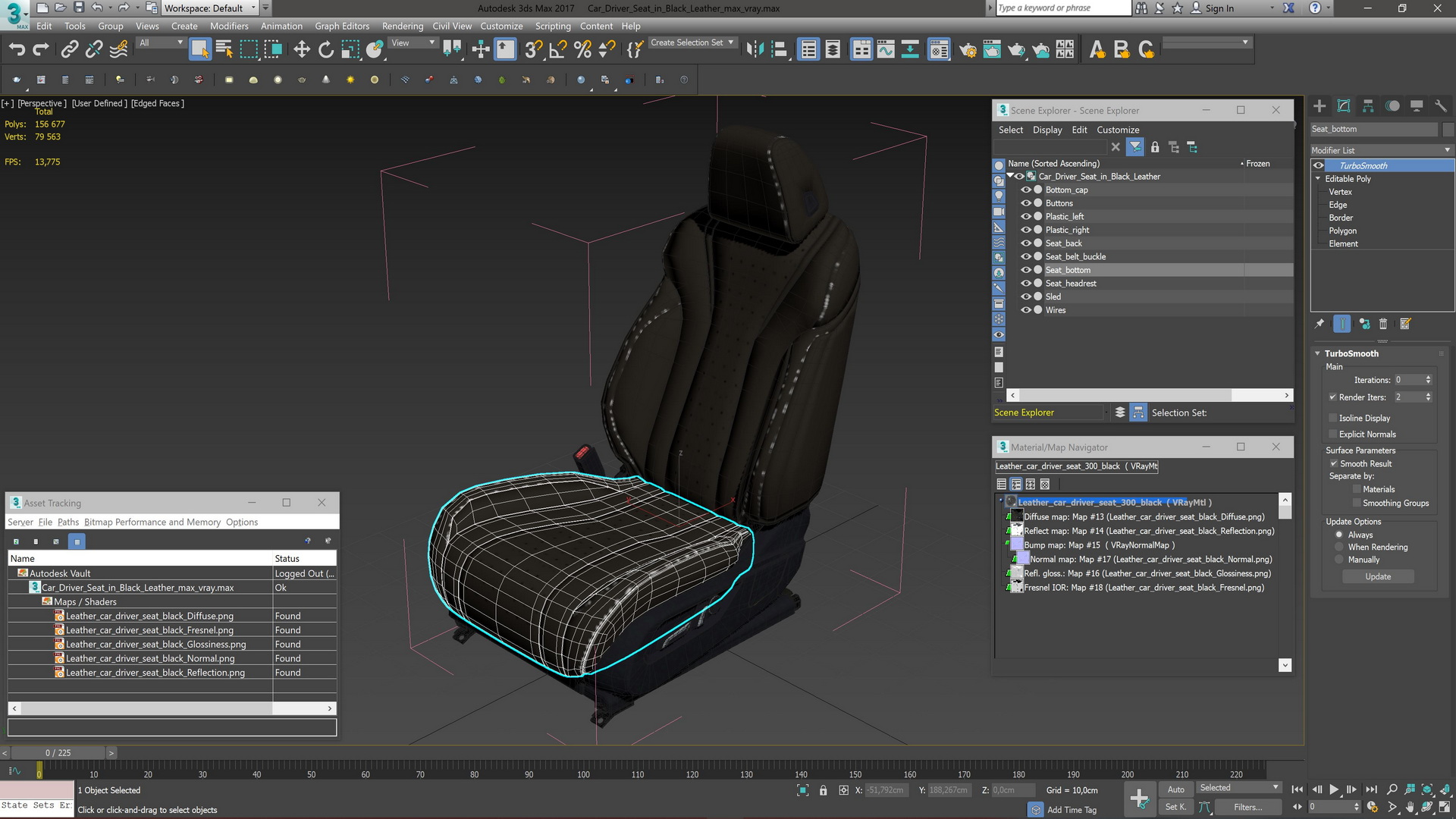This screenshot has width=1456, height=819.
Task: Open the Graph Editors menu
Action: pos(342,26)
